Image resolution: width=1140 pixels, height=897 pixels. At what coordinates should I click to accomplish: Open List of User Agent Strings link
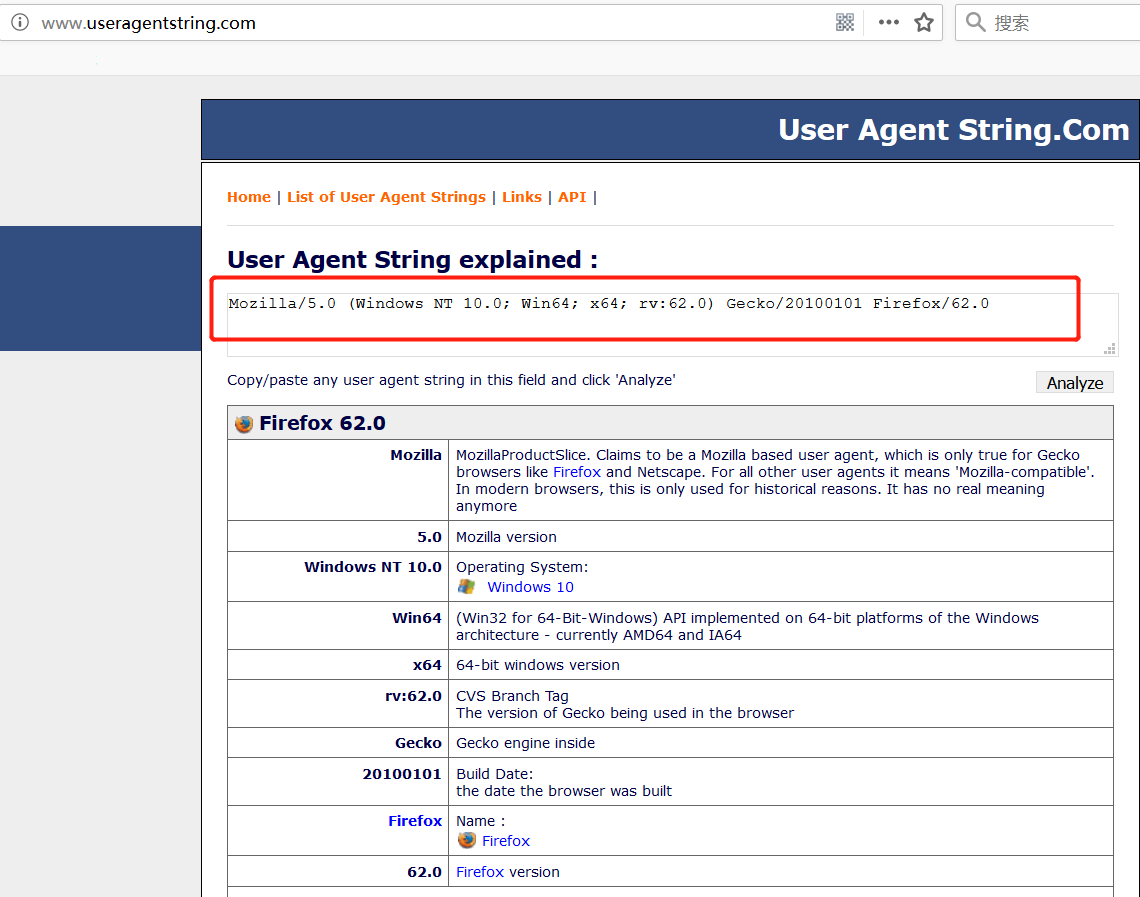386,197
